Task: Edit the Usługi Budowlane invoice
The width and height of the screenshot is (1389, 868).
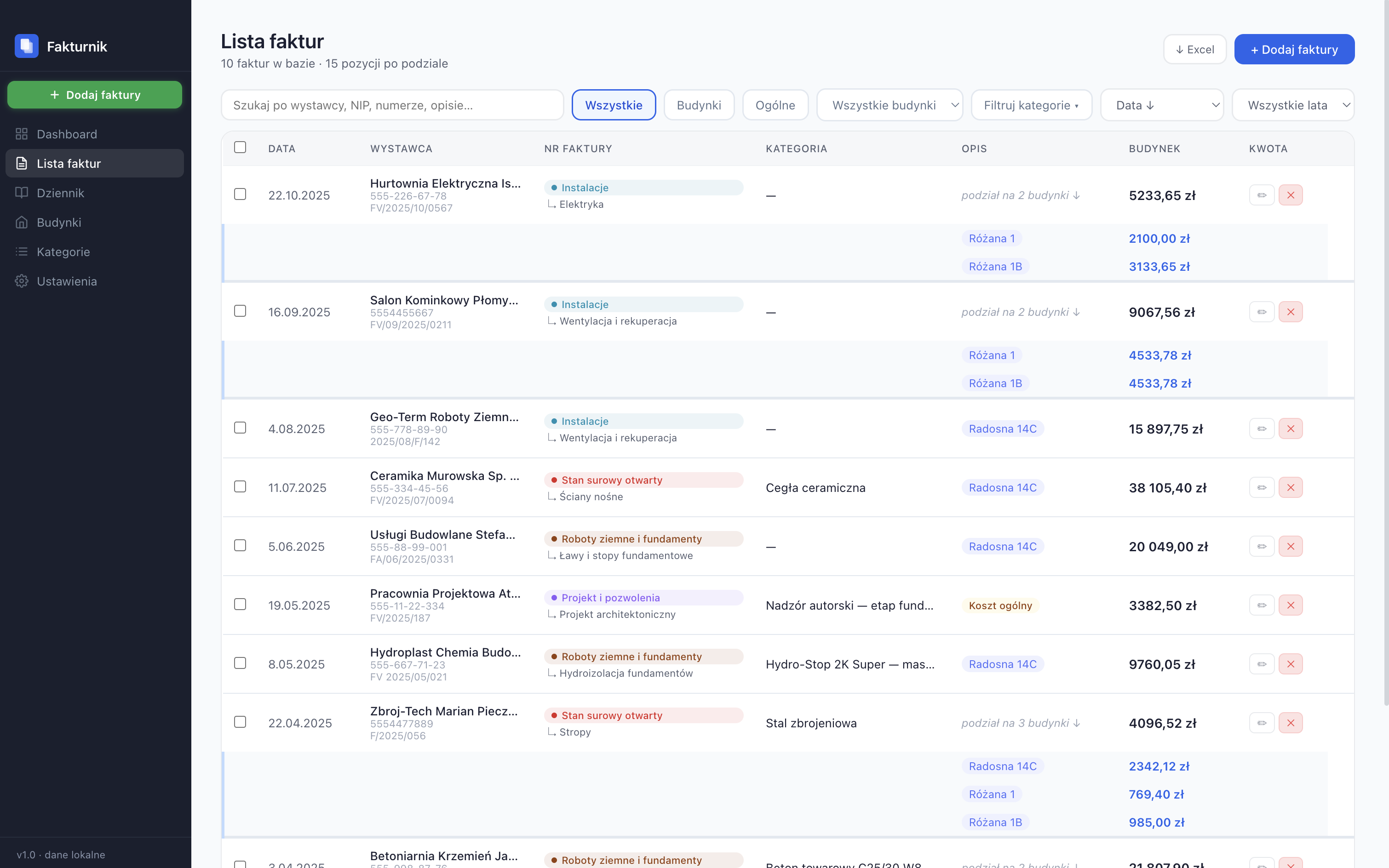Action: coord(1262,547)
